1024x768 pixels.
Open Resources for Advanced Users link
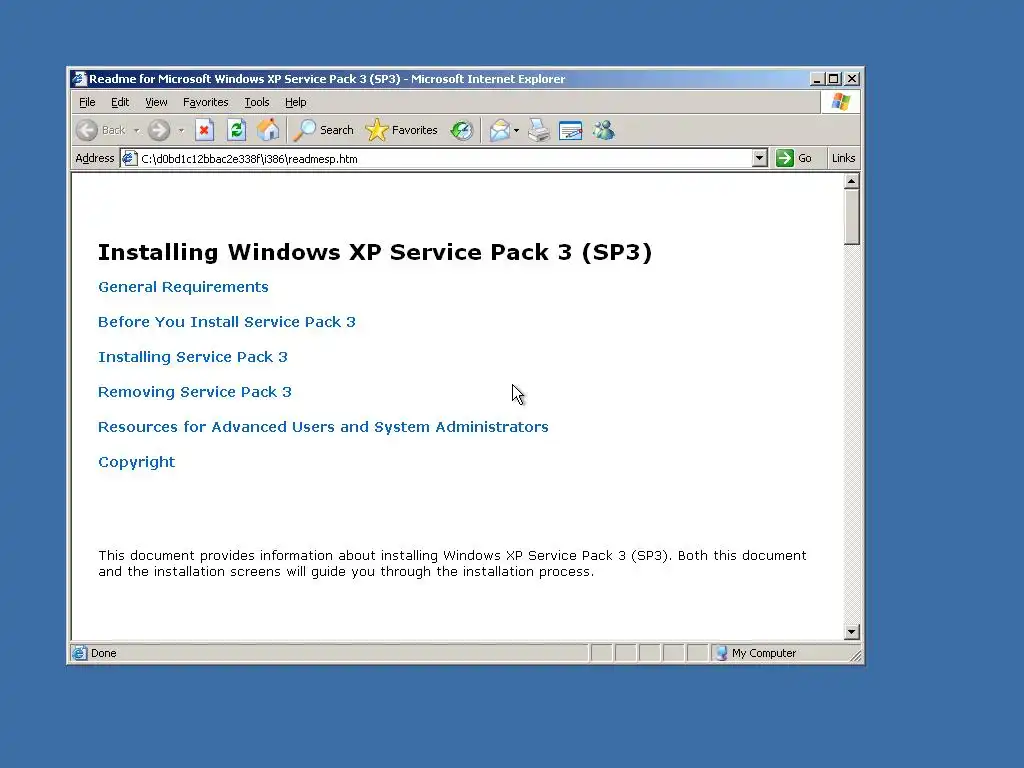click(x=323, y=427)
